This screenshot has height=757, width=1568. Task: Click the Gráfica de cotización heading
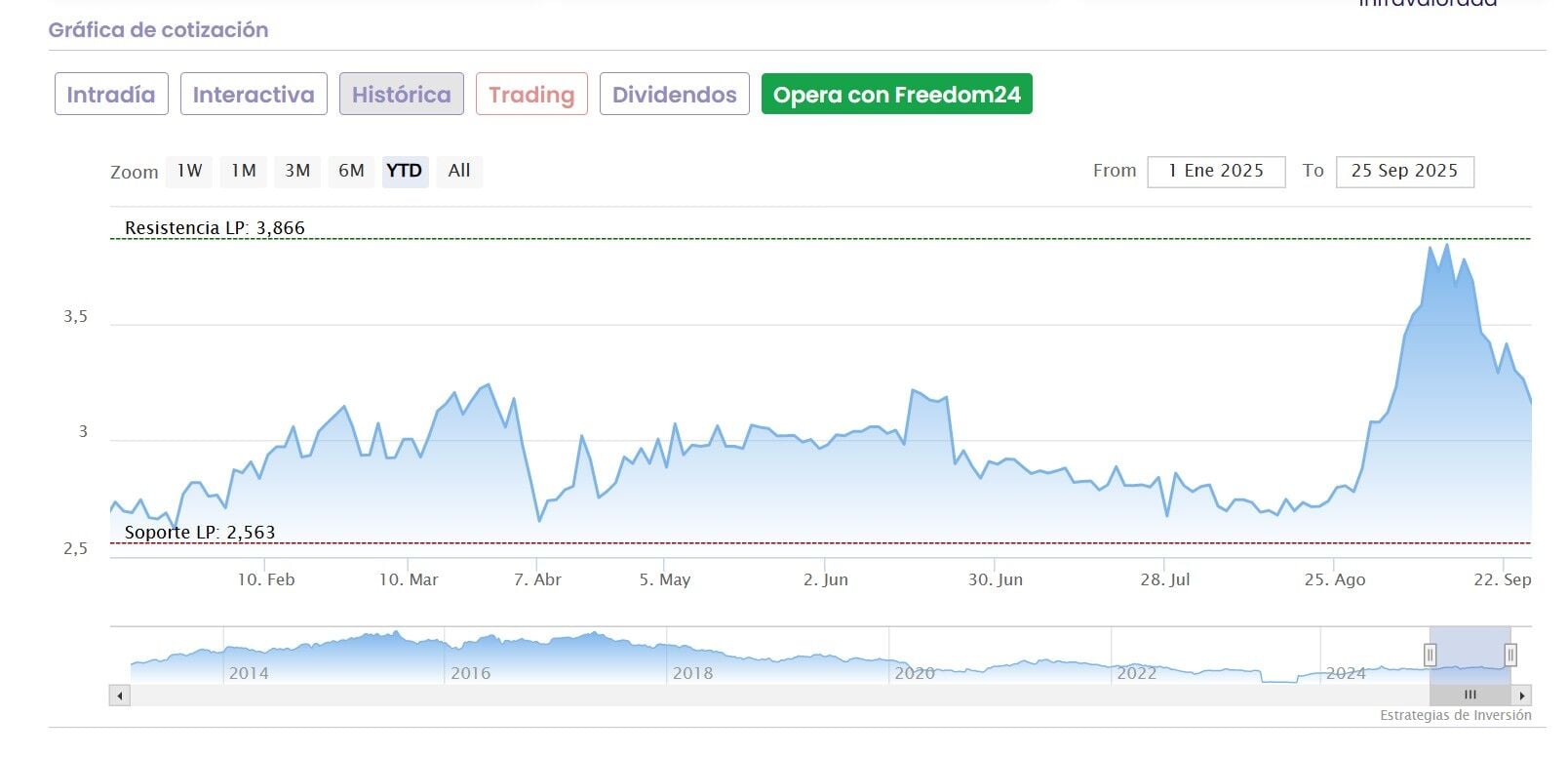click(158, 30)
